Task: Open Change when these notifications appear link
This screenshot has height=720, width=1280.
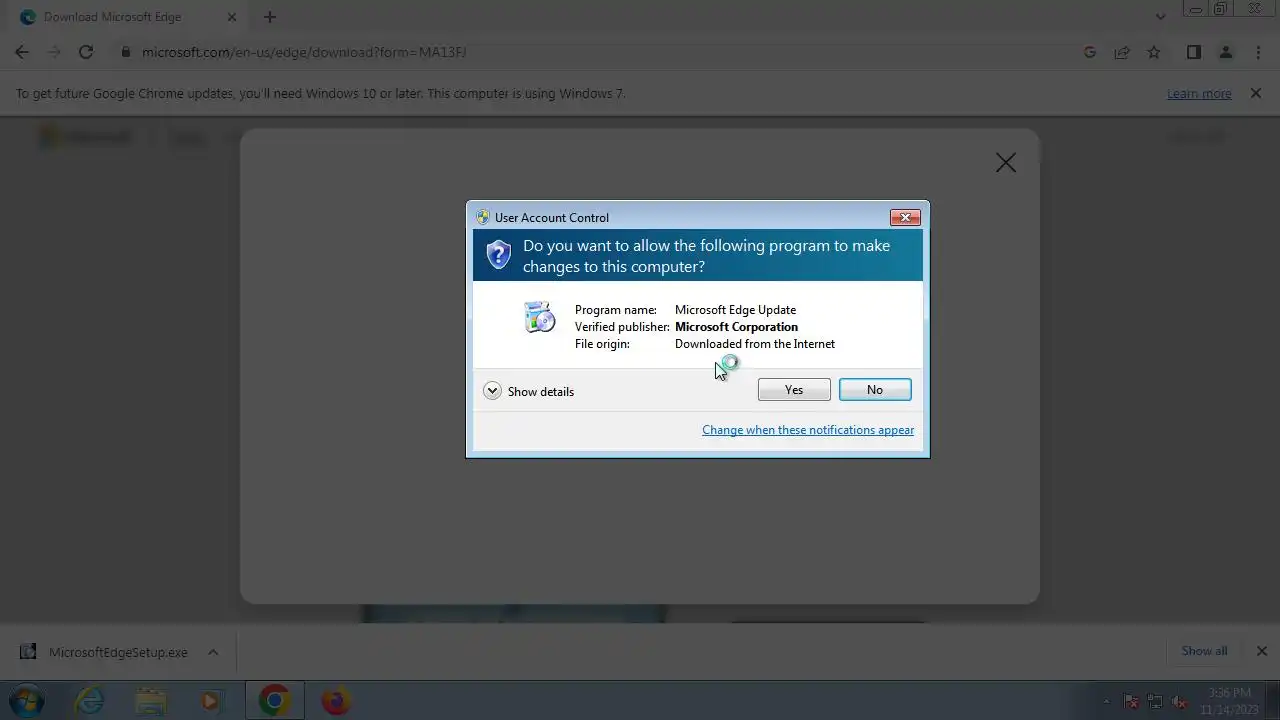Action: click(808, 430)
